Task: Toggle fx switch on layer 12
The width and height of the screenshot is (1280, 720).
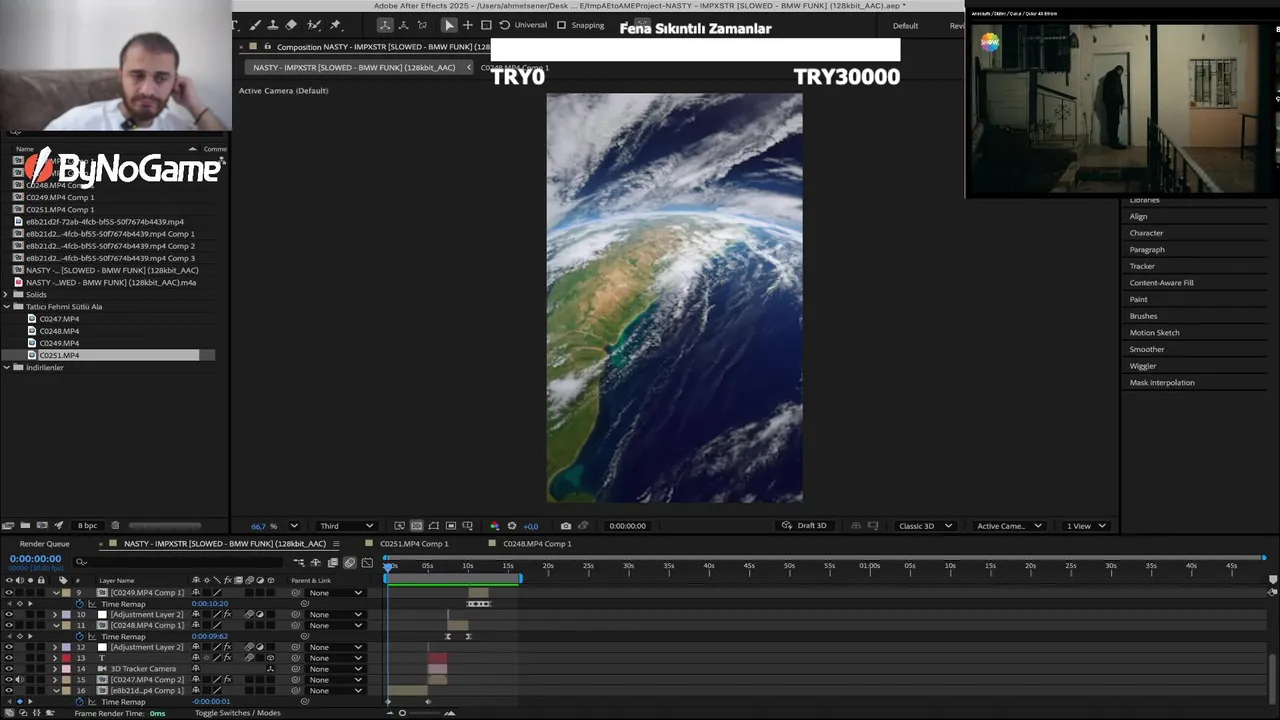Action: (227, 647)
